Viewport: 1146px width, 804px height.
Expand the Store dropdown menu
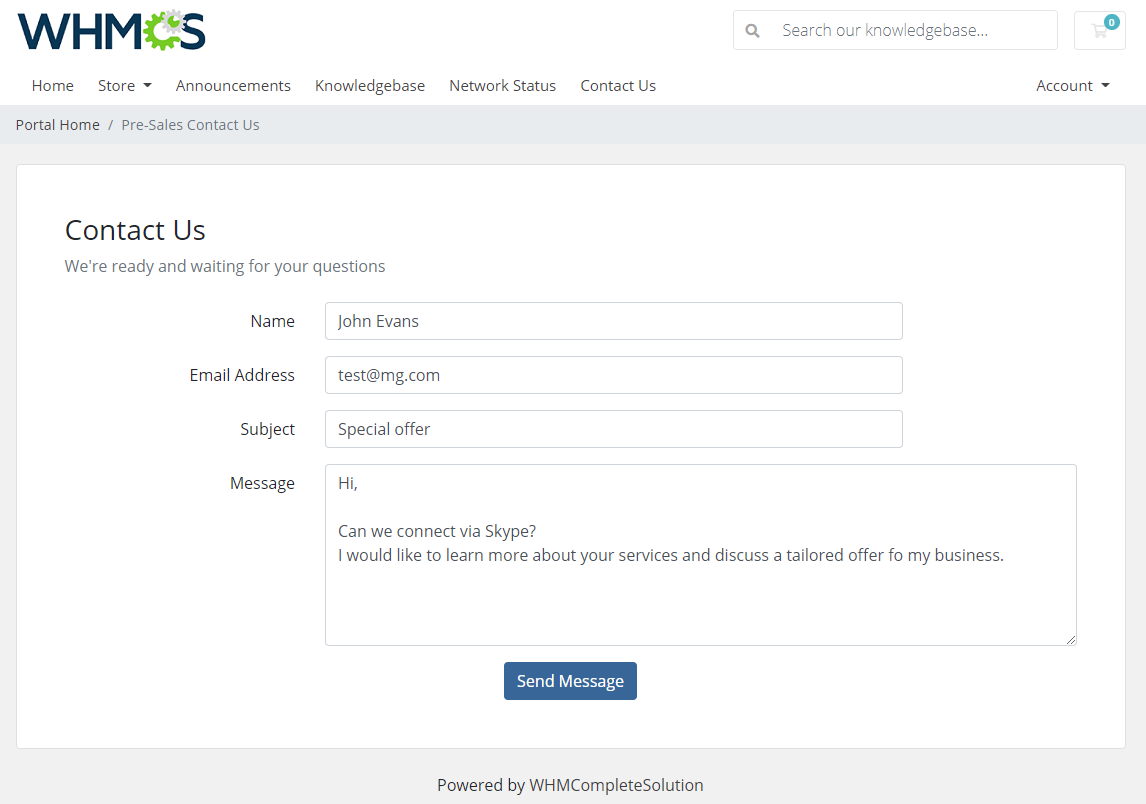click(x=124, y=85)
